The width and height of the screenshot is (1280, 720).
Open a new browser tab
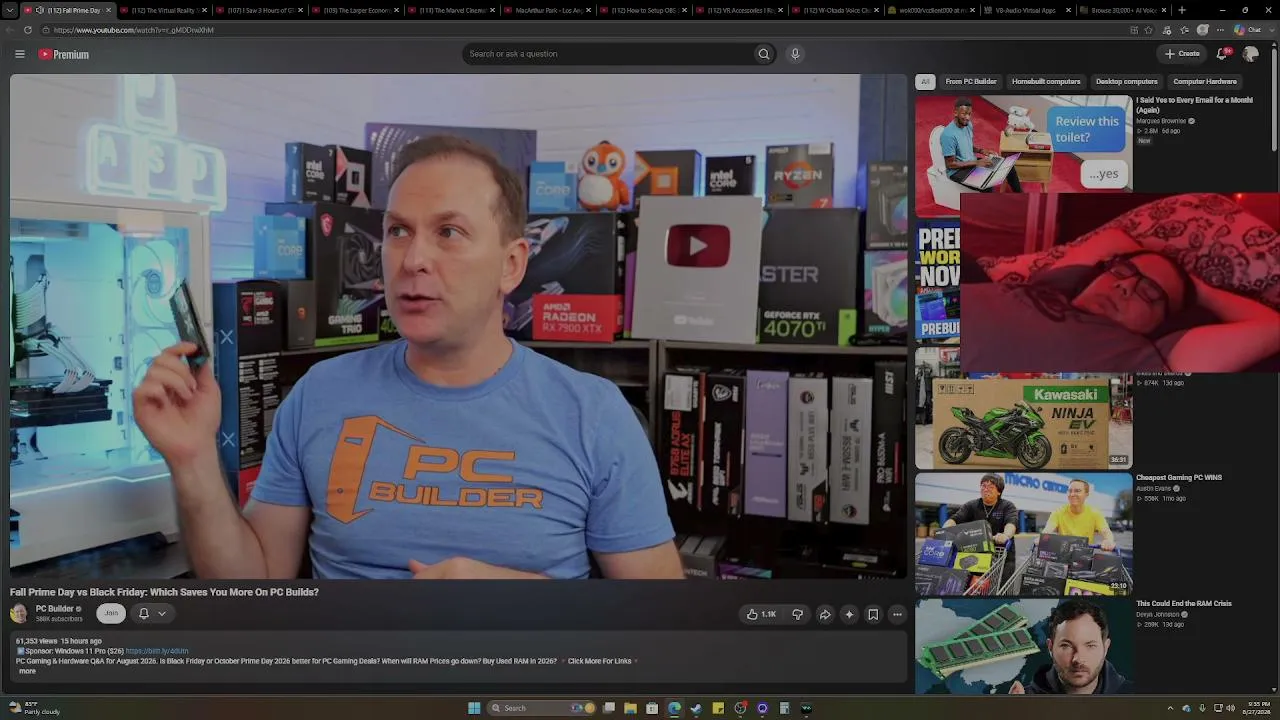click(1182, 10)
